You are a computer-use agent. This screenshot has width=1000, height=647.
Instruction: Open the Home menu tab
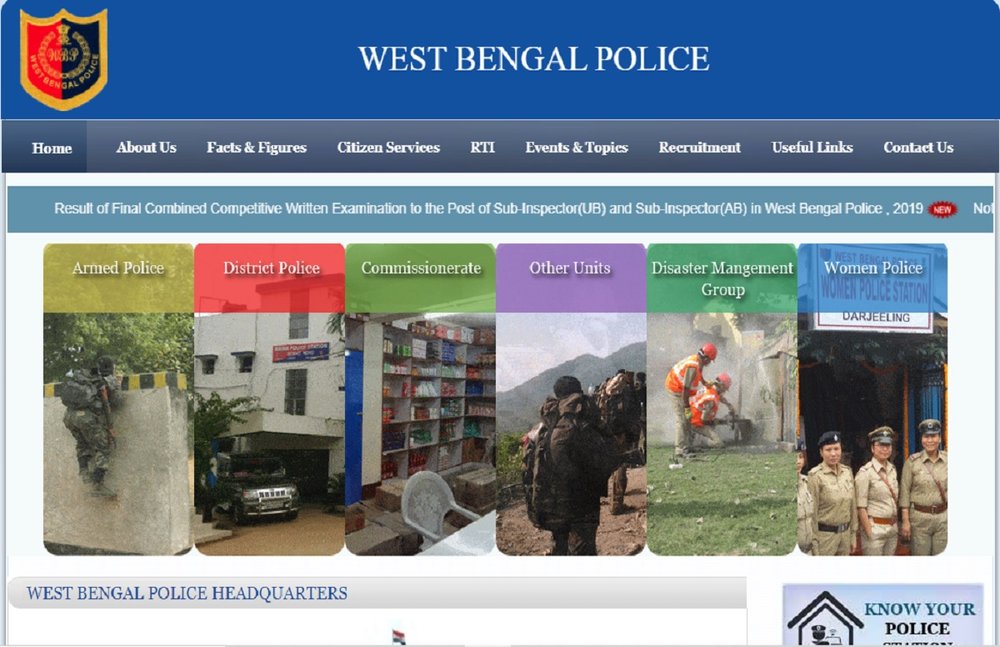click(x=52, y=148)
